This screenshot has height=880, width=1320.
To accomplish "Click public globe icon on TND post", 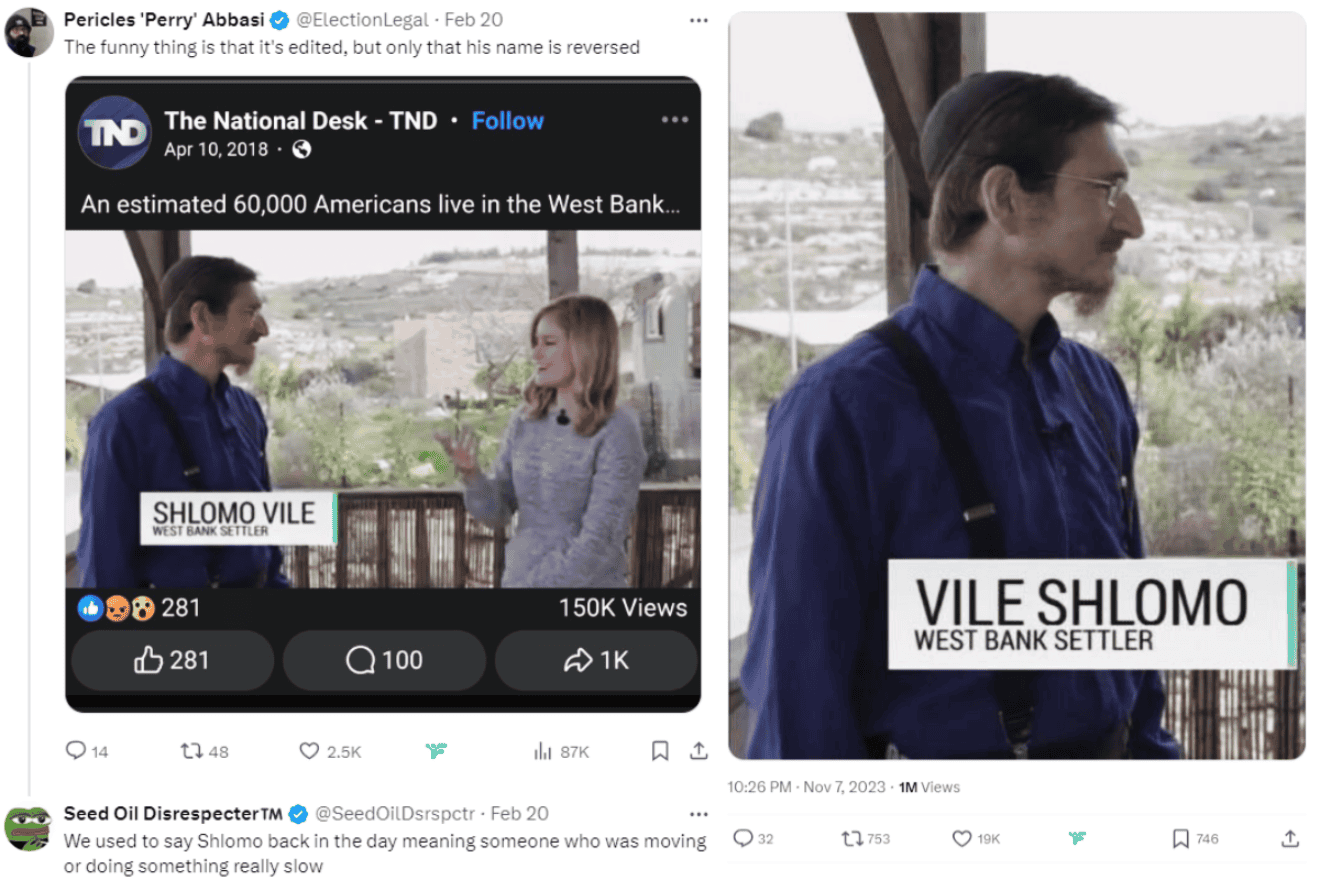I will click(301, 150).
